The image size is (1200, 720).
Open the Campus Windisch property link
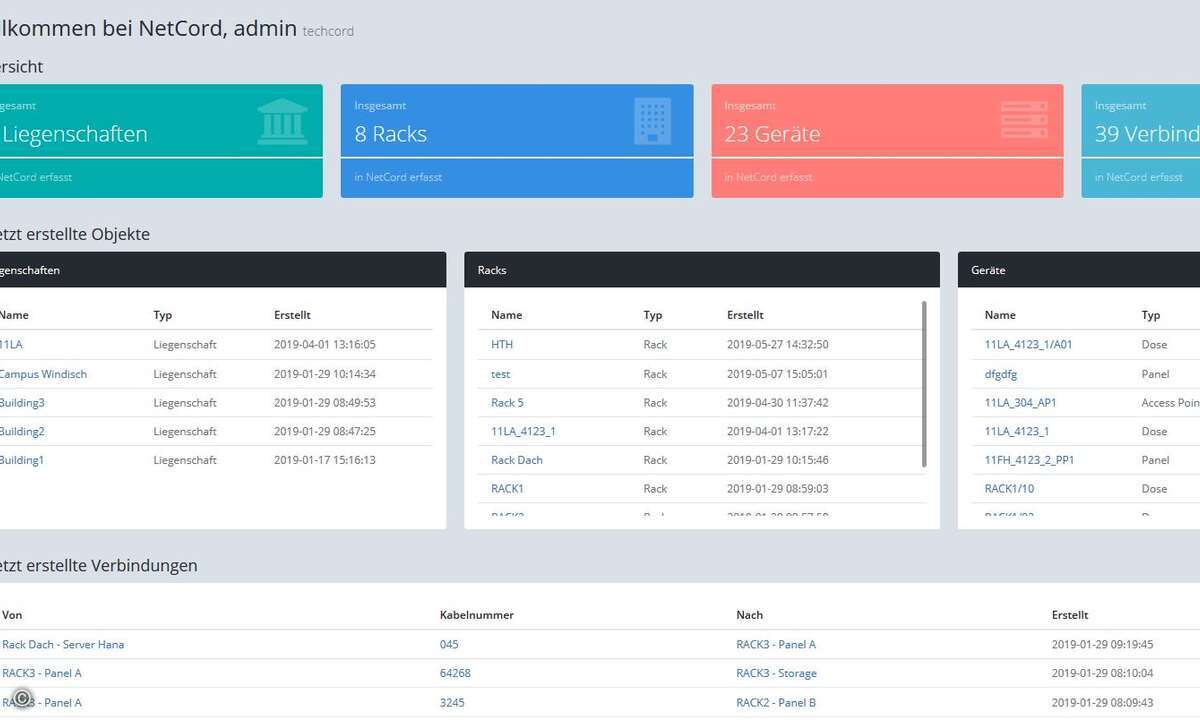click(43, 374)
